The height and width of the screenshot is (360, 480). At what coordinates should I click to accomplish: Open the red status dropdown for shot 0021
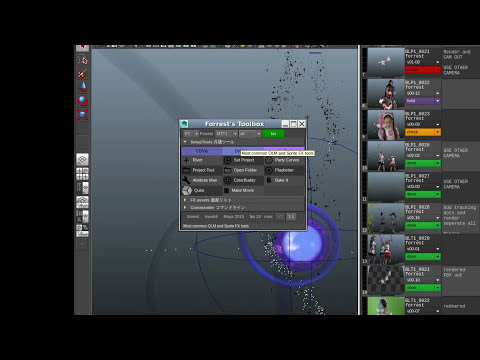pyautogui.click(x=423, y=70)
